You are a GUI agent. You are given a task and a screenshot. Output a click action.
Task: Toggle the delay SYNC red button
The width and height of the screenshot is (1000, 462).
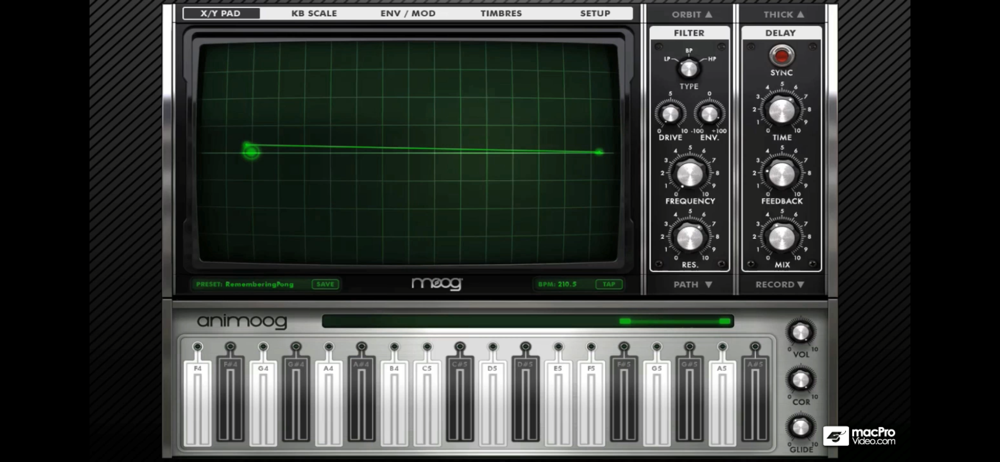(x=781, y=56)
